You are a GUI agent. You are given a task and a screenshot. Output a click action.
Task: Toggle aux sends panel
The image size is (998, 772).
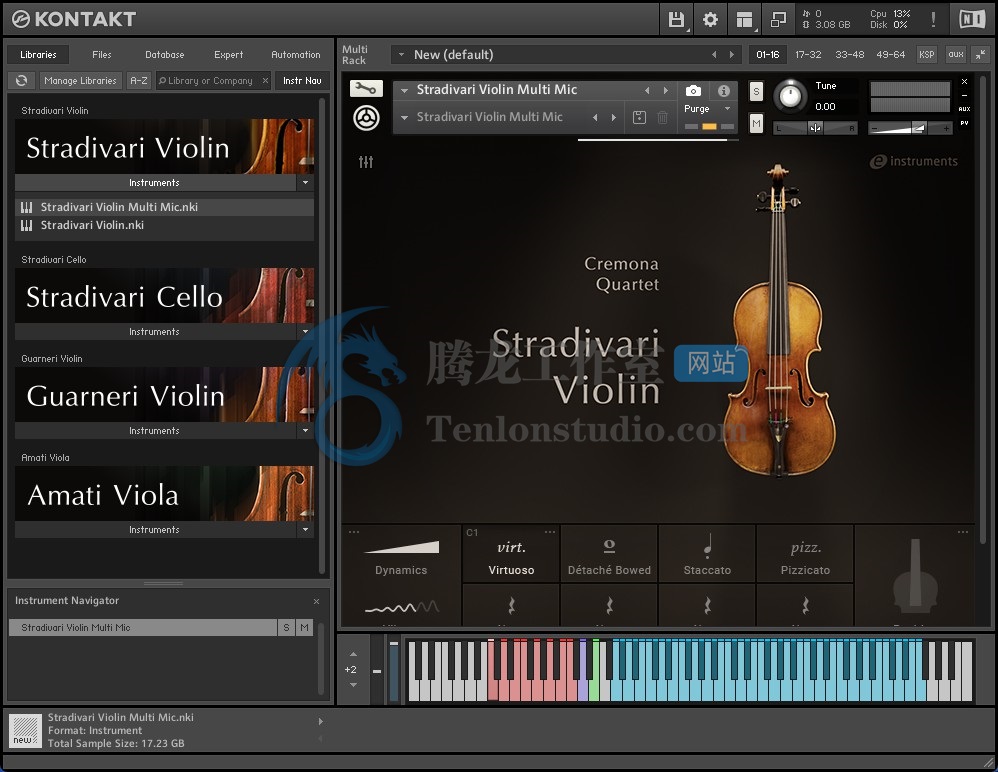[x=956, y=55]
